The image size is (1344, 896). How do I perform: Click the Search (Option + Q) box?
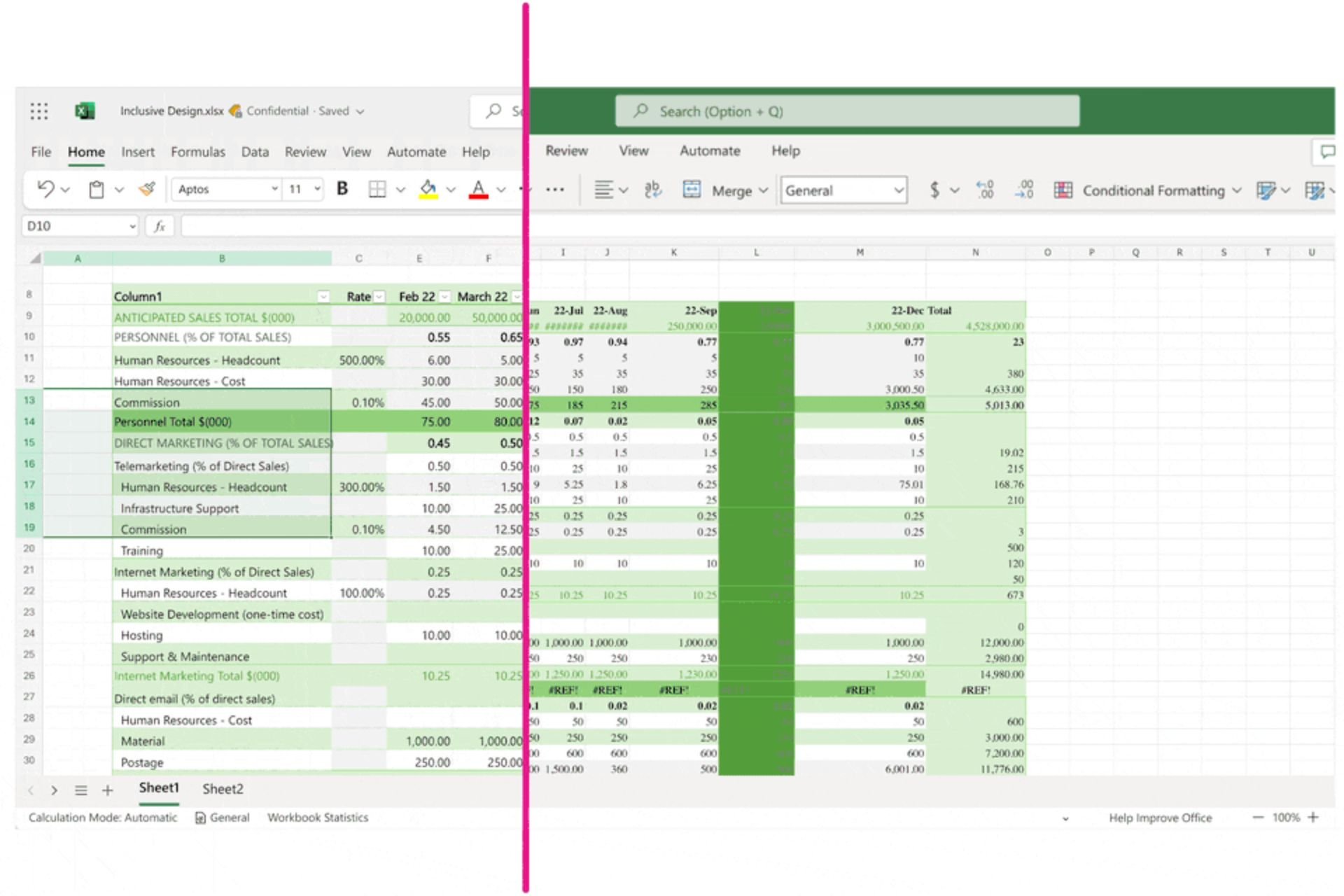point(847,111)
